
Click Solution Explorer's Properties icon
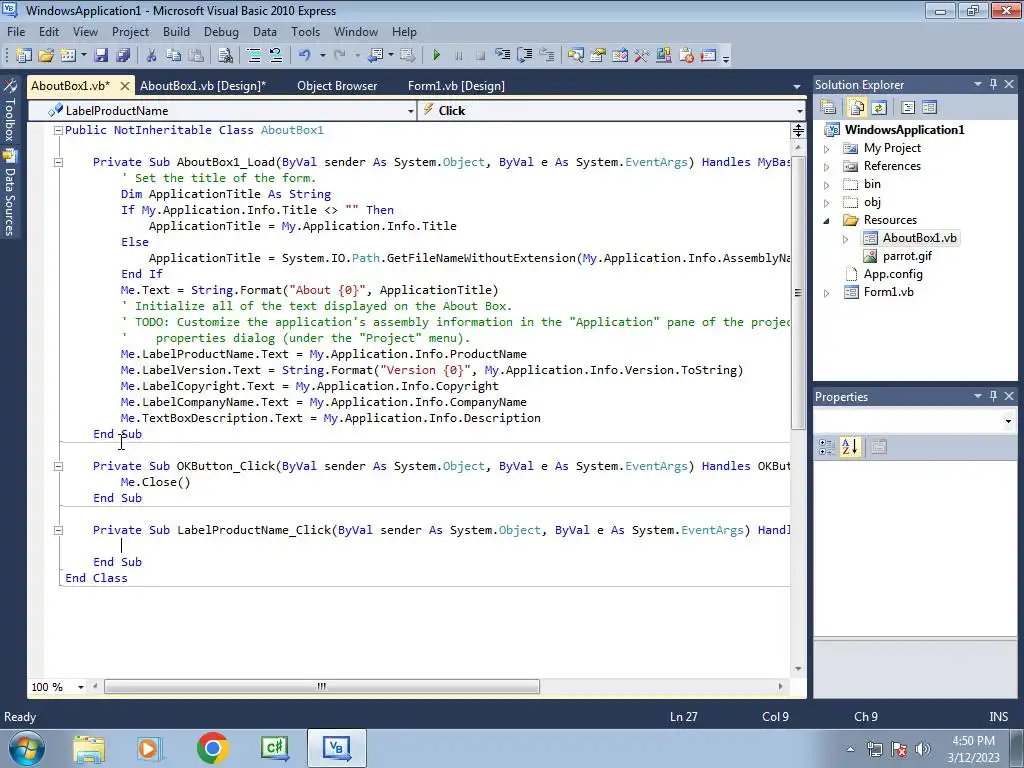[828, 107]
